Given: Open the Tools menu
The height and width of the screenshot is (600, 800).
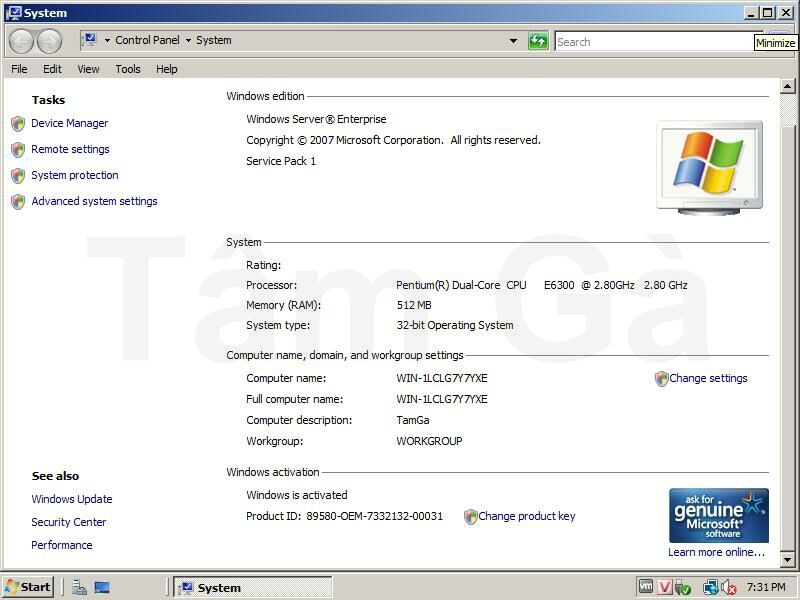Looking at the screenshot, I should 128,69.
